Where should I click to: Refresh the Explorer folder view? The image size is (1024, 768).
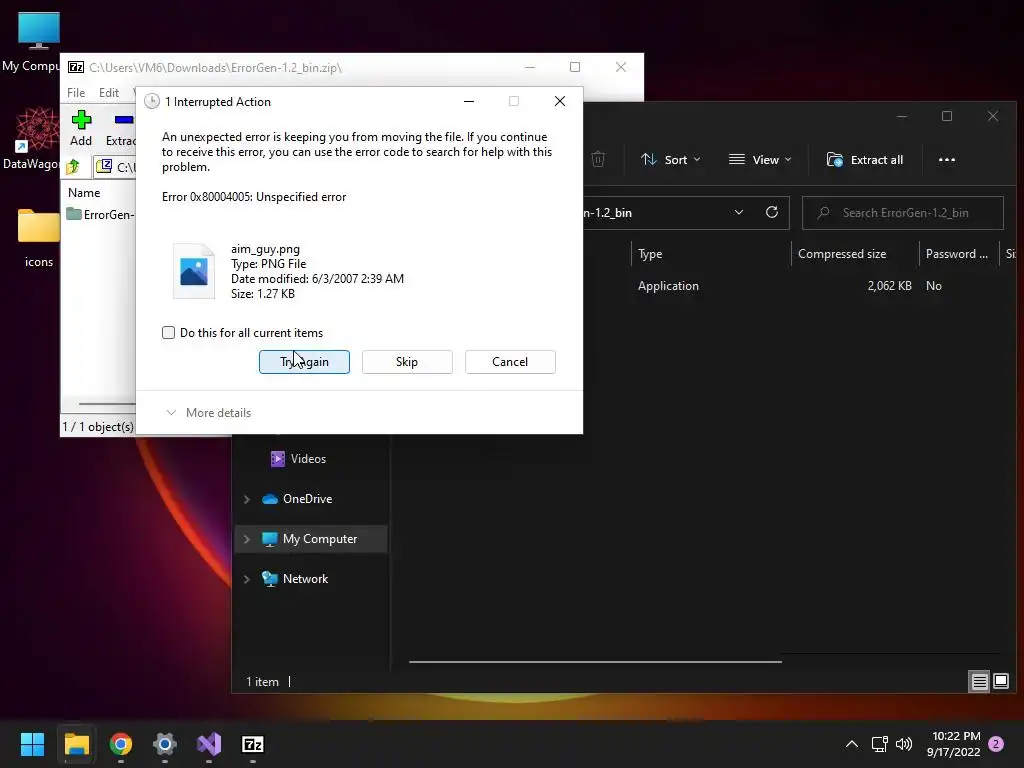pyautogui.click(x=772, y=212)
